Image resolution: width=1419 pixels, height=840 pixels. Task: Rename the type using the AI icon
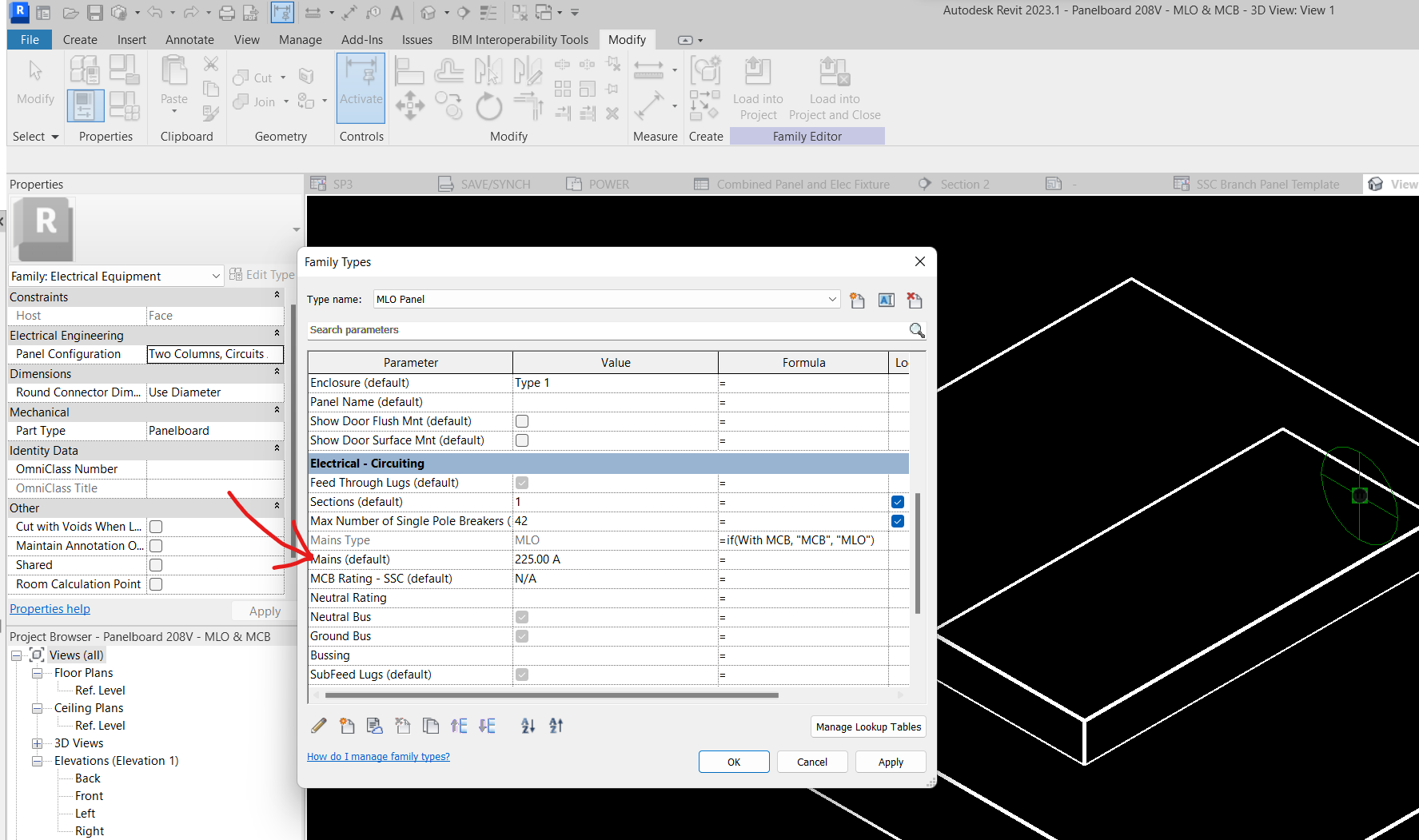886,301
